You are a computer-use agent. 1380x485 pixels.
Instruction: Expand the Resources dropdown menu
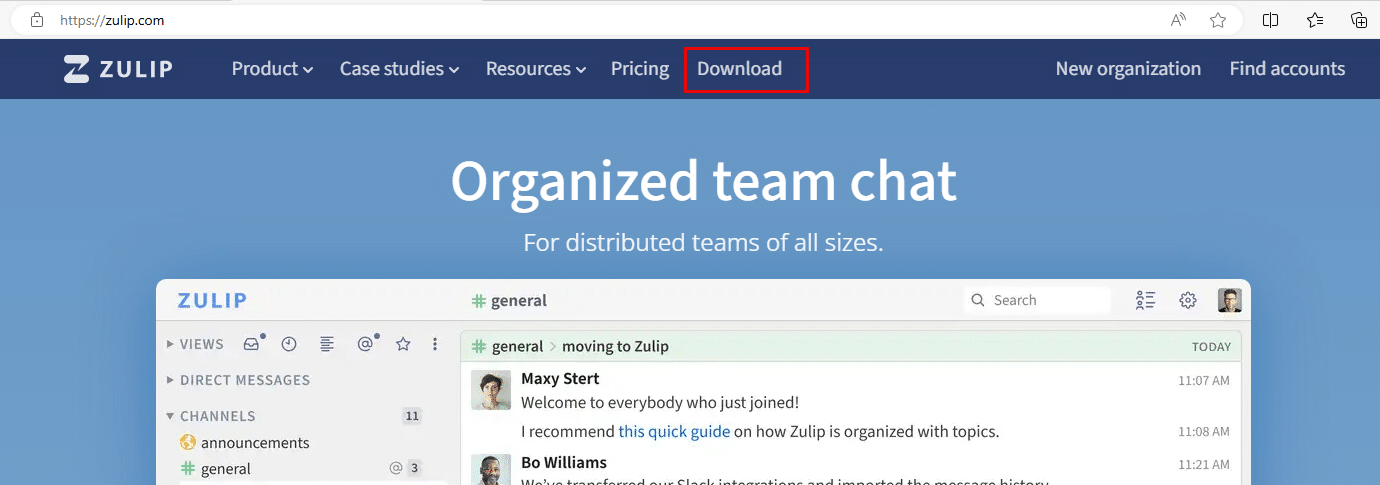point(535,69)
